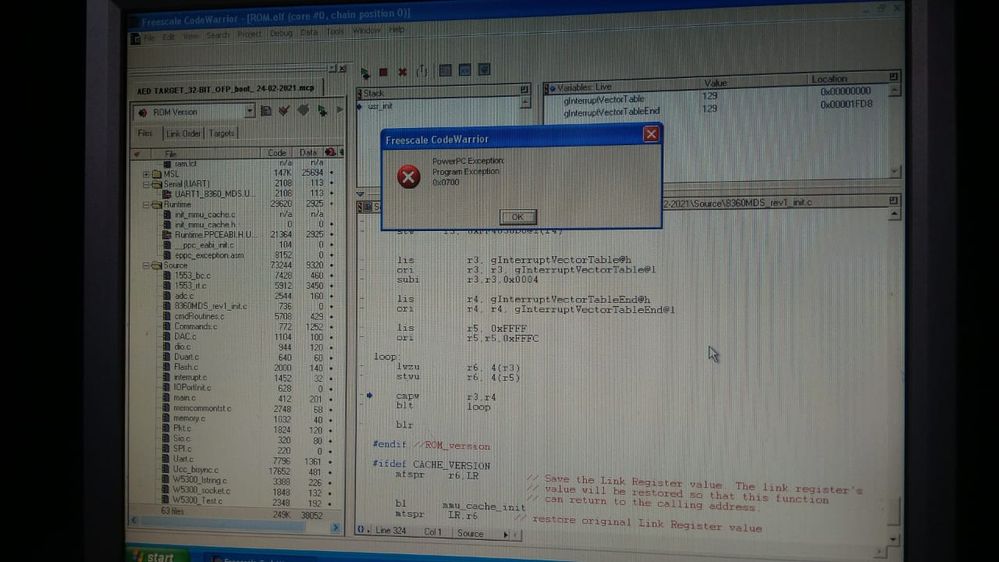Open the Debug menu
This screenshot has width=999, height=562.
[x=281, y=32]
